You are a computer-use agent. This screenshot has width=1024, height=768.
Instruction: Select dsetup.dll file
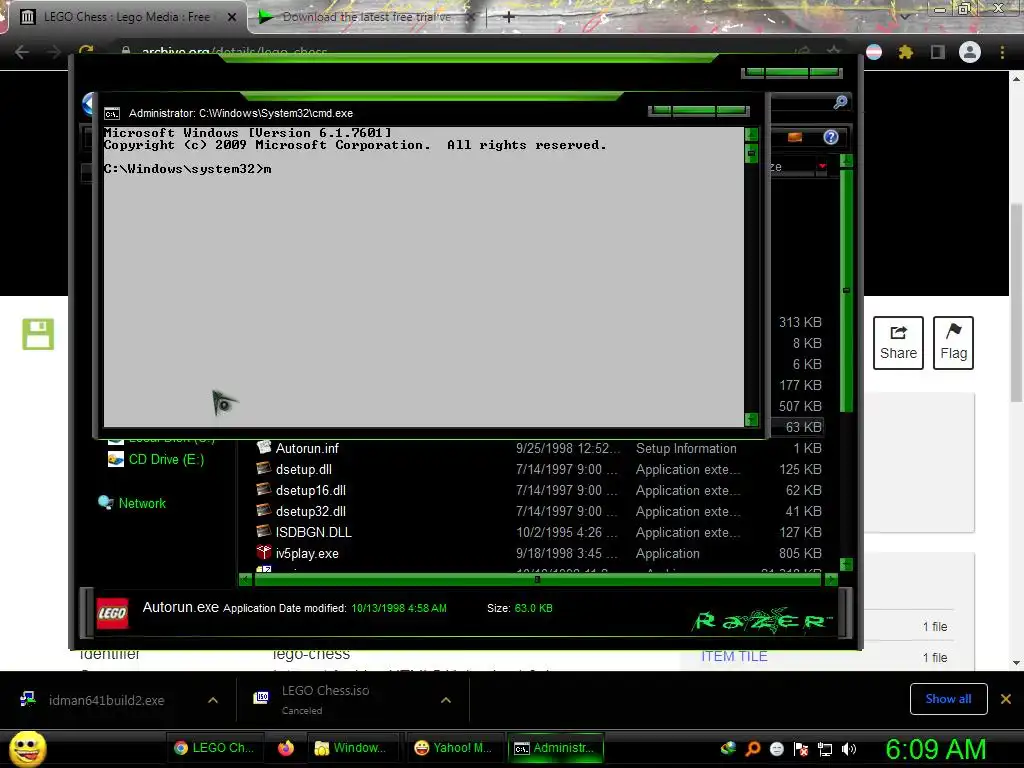pos(303,470)
